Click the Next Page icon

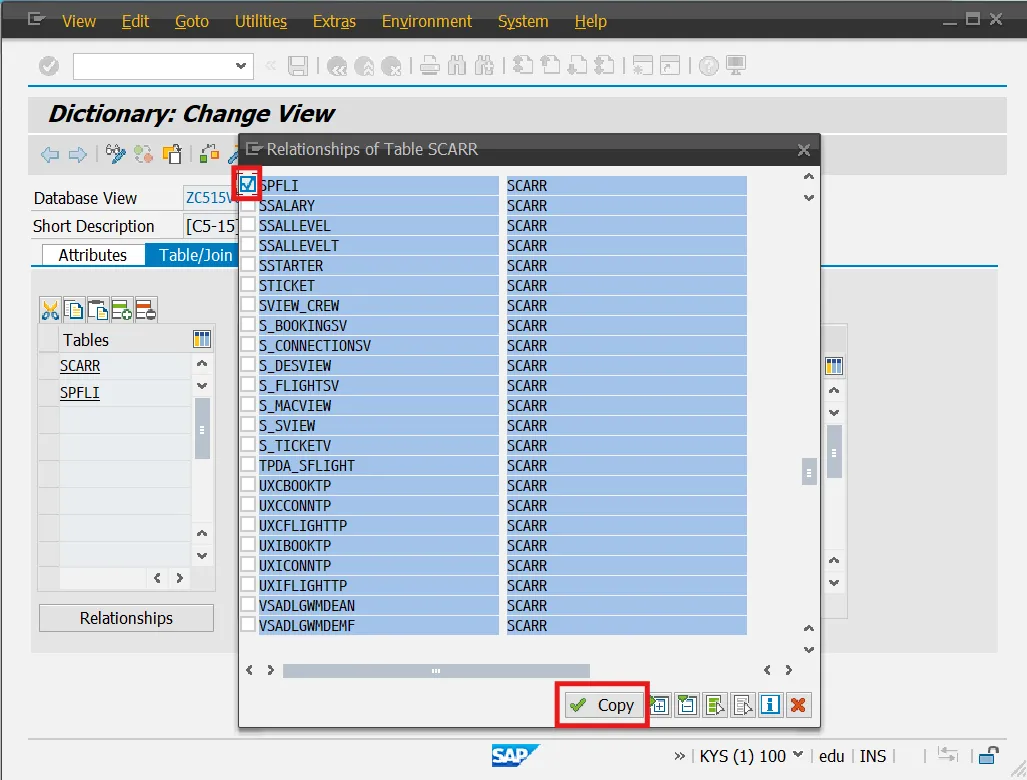pyautogui.click(x=577, y=66)
